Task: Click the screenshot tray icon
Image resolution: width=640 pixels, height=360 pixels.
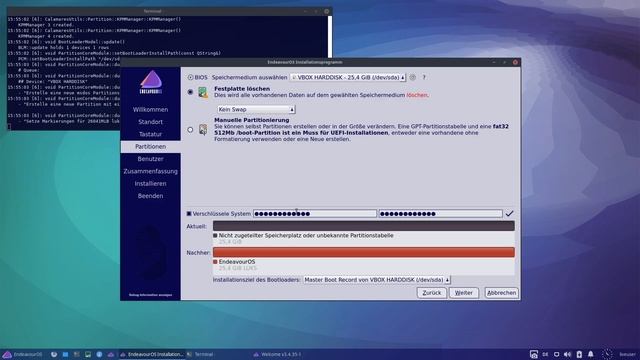Action: [x=533, y=354]
